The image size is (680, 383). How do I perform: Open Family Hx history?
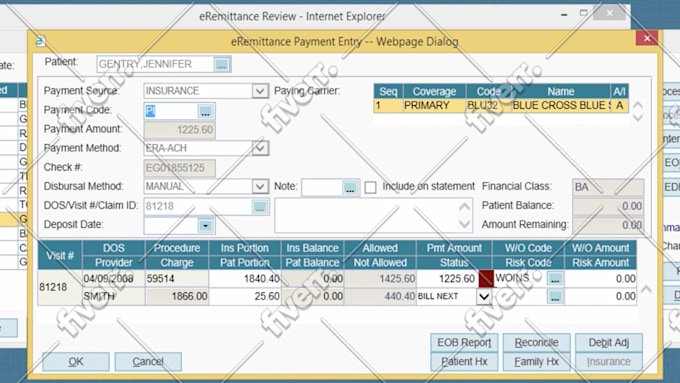click(536, 361)
